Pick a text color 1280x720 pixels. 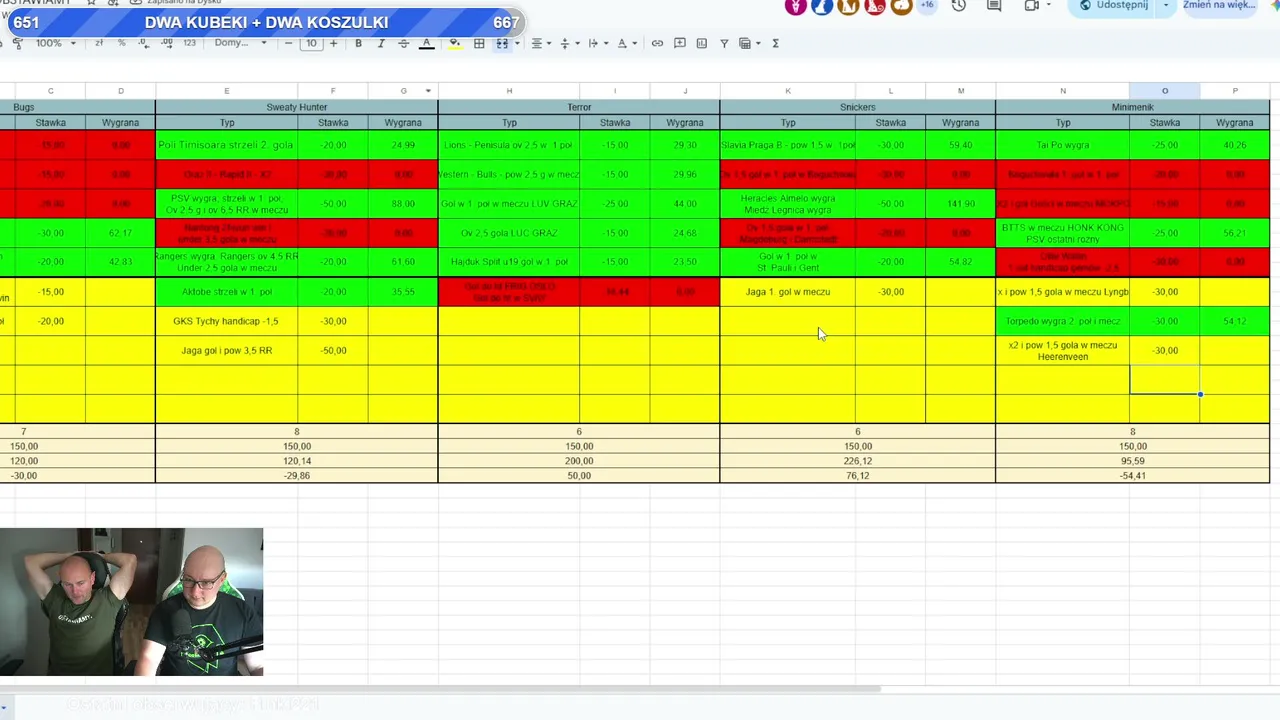tap(426, 43)
